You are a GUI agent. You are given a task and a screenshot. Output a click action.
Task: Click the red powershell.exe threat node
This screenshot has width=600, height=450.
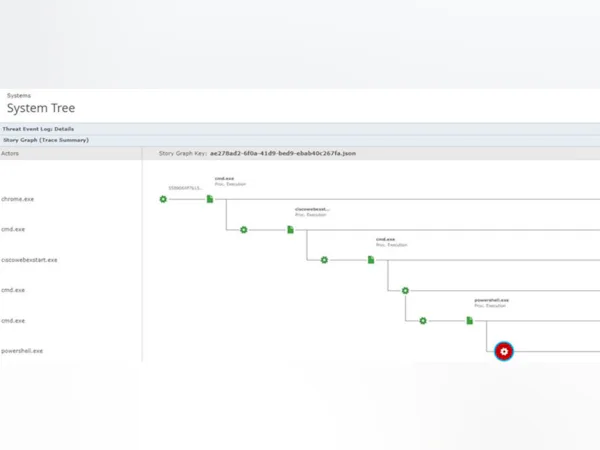(504, 351)
